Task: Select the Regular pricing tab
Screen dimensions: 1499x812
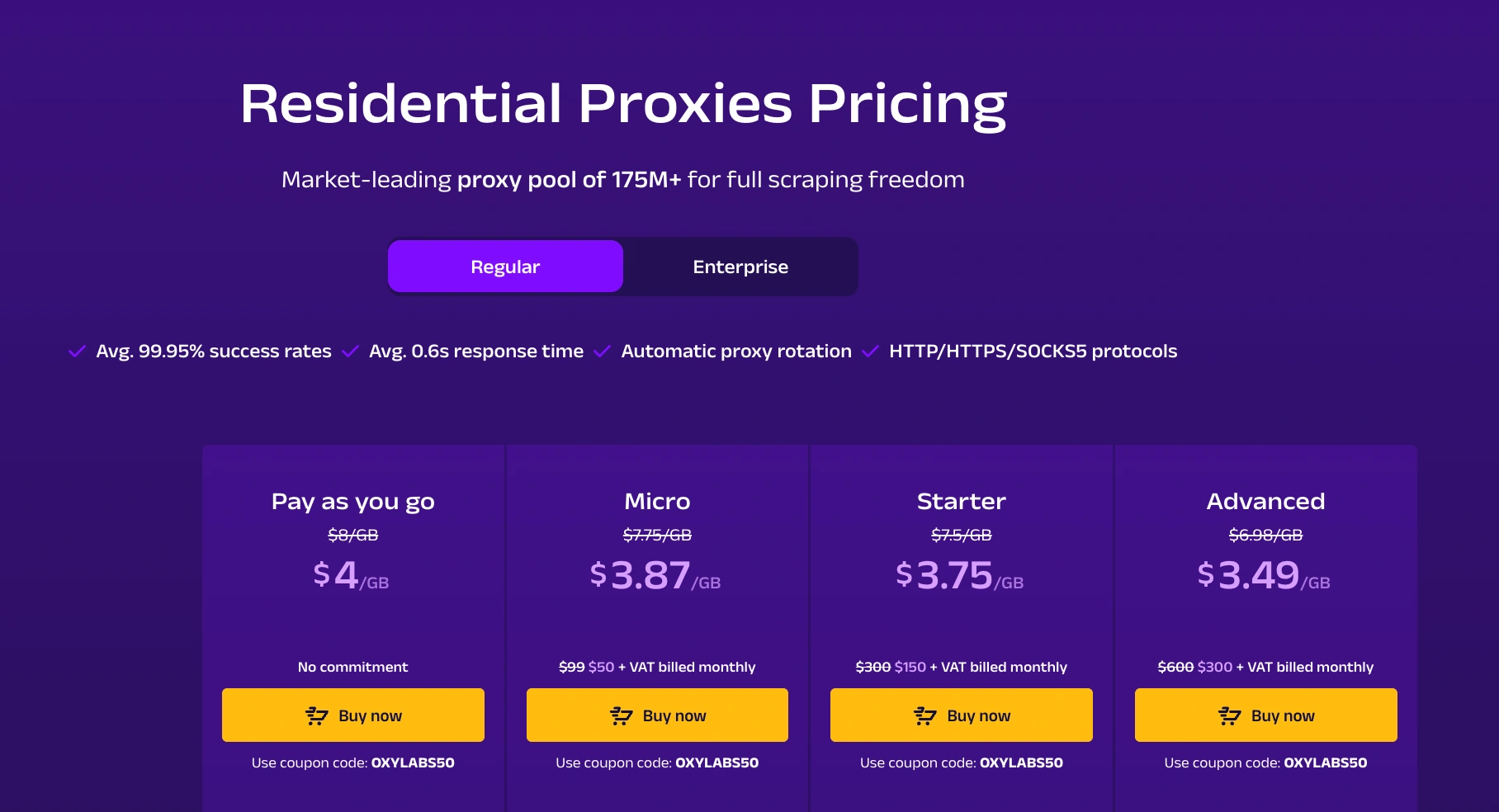Action: (x=505, y=267)
